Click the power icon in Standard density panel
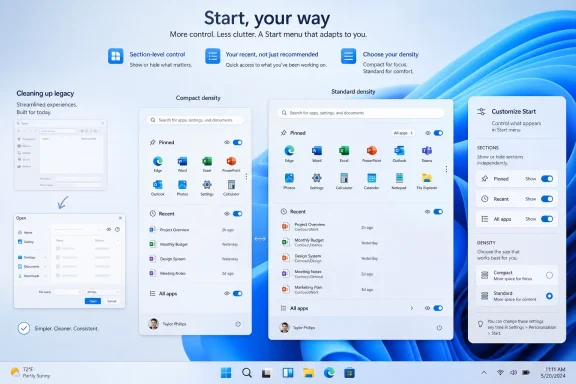The image size is (576, 384). coord(439,328)
